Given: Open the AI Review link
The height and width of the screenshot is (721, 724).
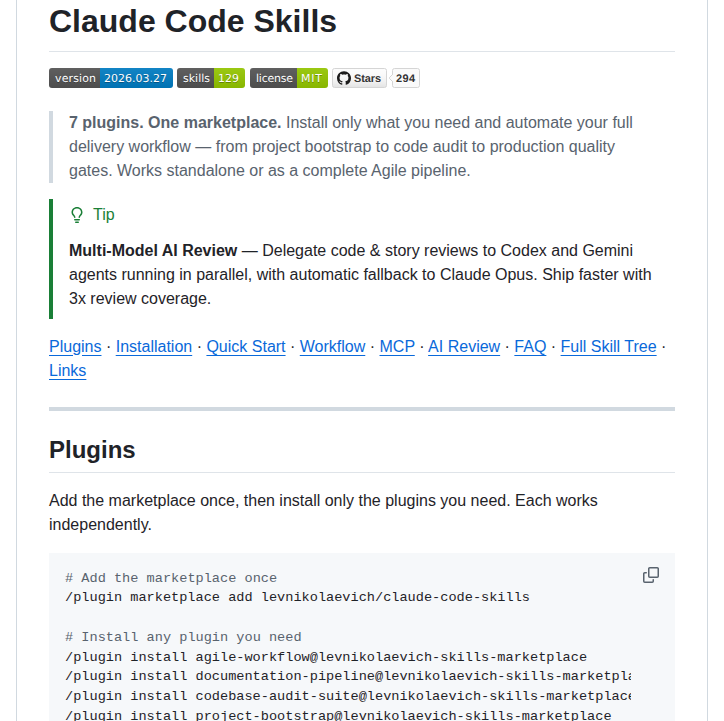Looking at the screenshot, I should tap(464, 347).
